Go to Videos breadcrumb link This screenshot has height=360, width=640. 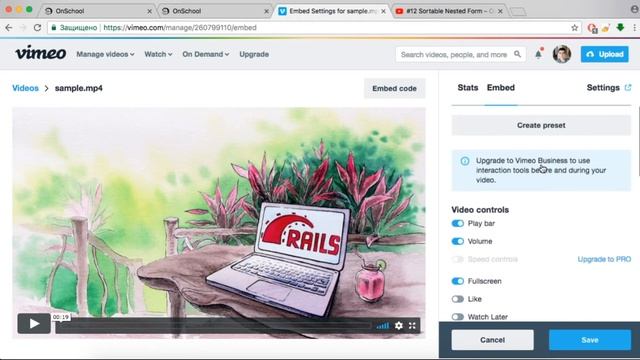(x=25, y=88)
